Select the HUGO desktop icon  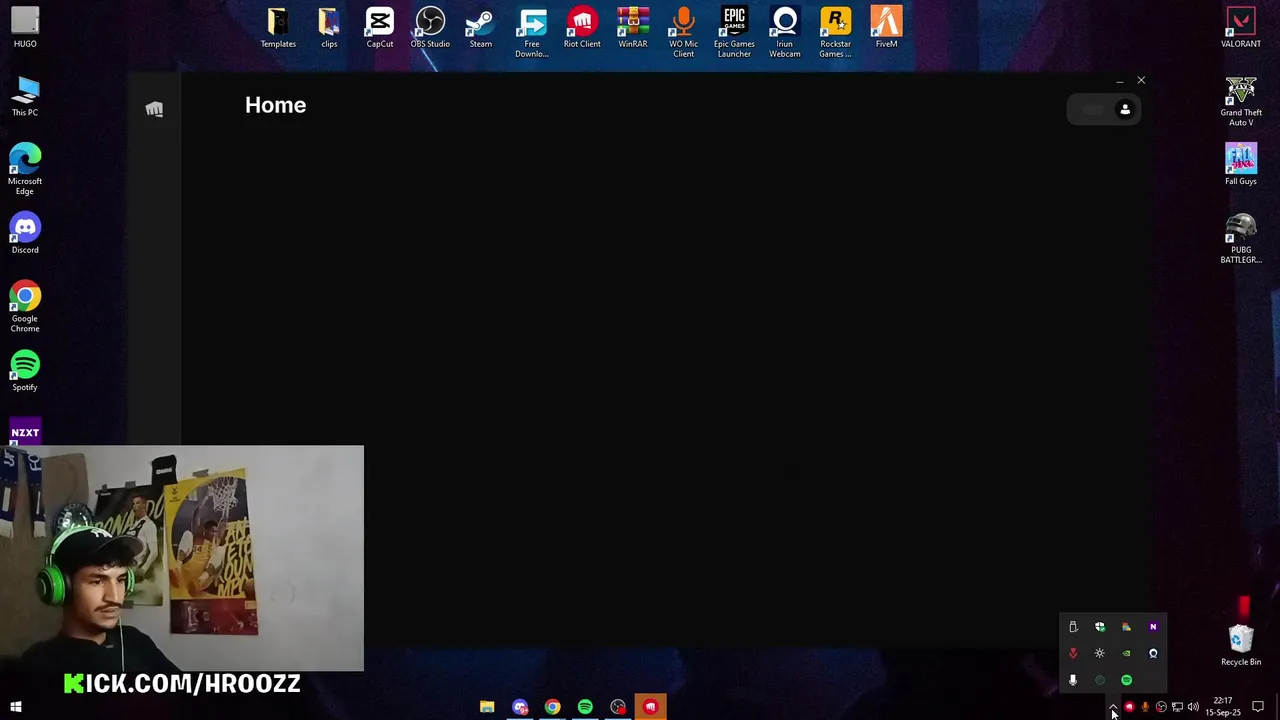(25, 28)
